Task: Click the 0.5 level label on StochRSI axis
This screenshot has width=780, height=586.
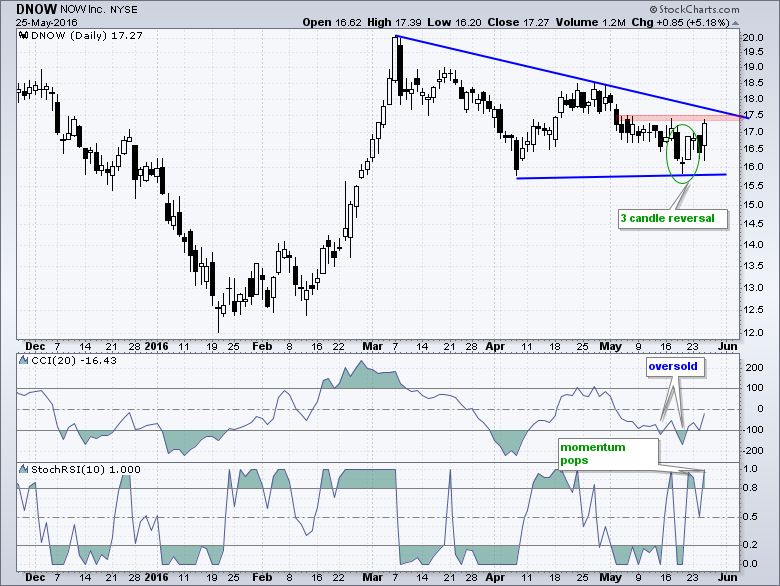Action: [x=750, y=517]
